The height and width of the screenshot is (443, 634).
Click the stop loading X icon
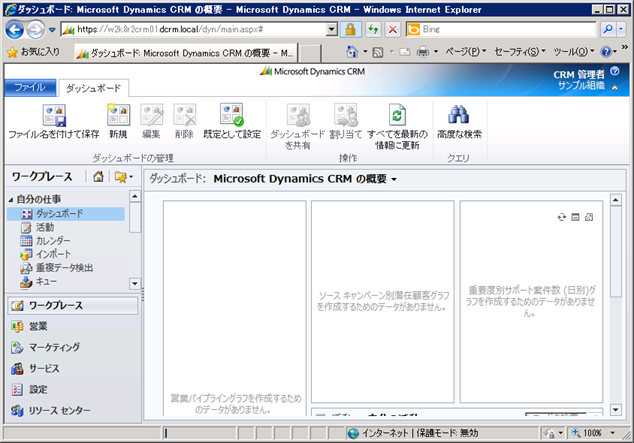coord(392,29)
